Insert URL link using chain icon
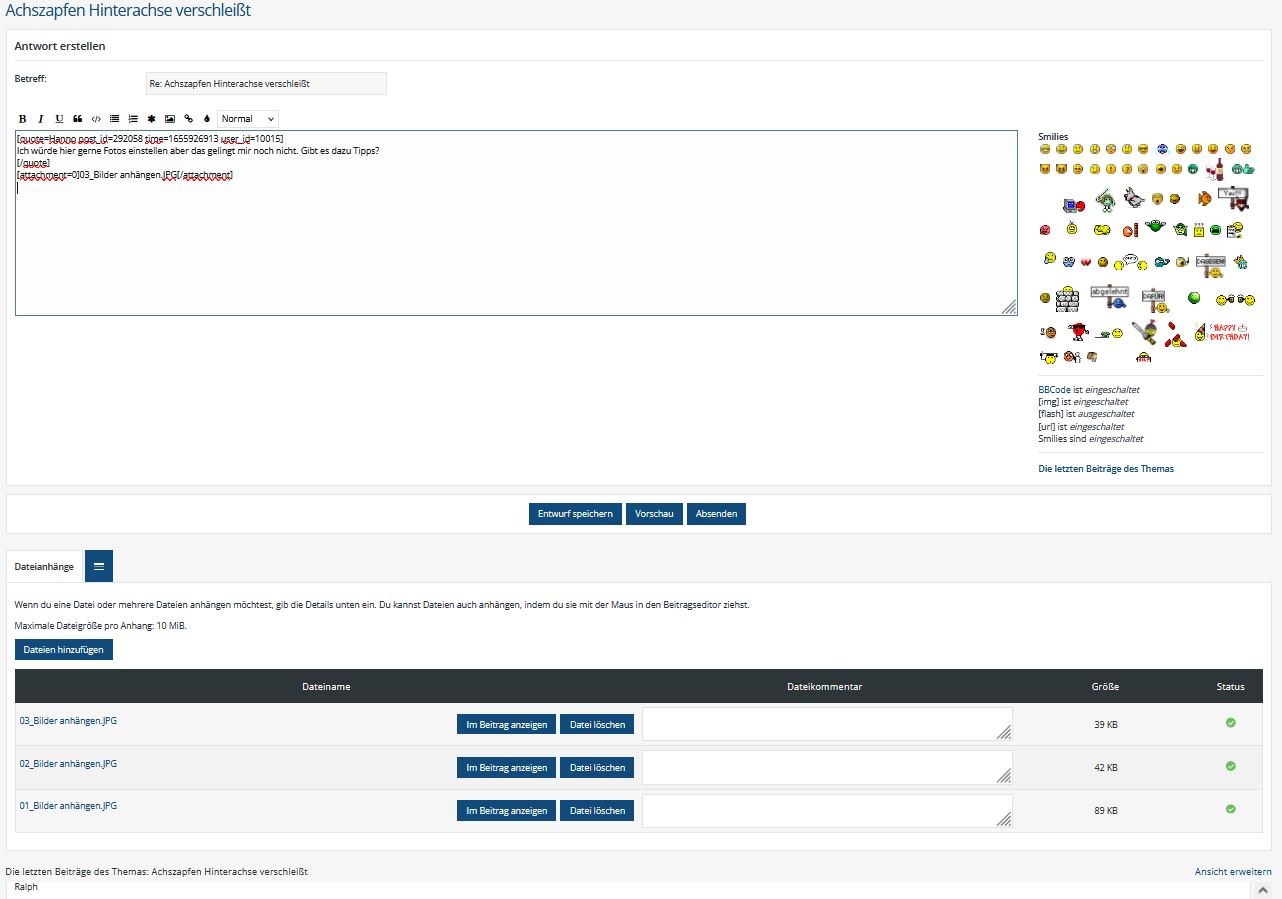The image size is (1282, 899). [188, 119]
